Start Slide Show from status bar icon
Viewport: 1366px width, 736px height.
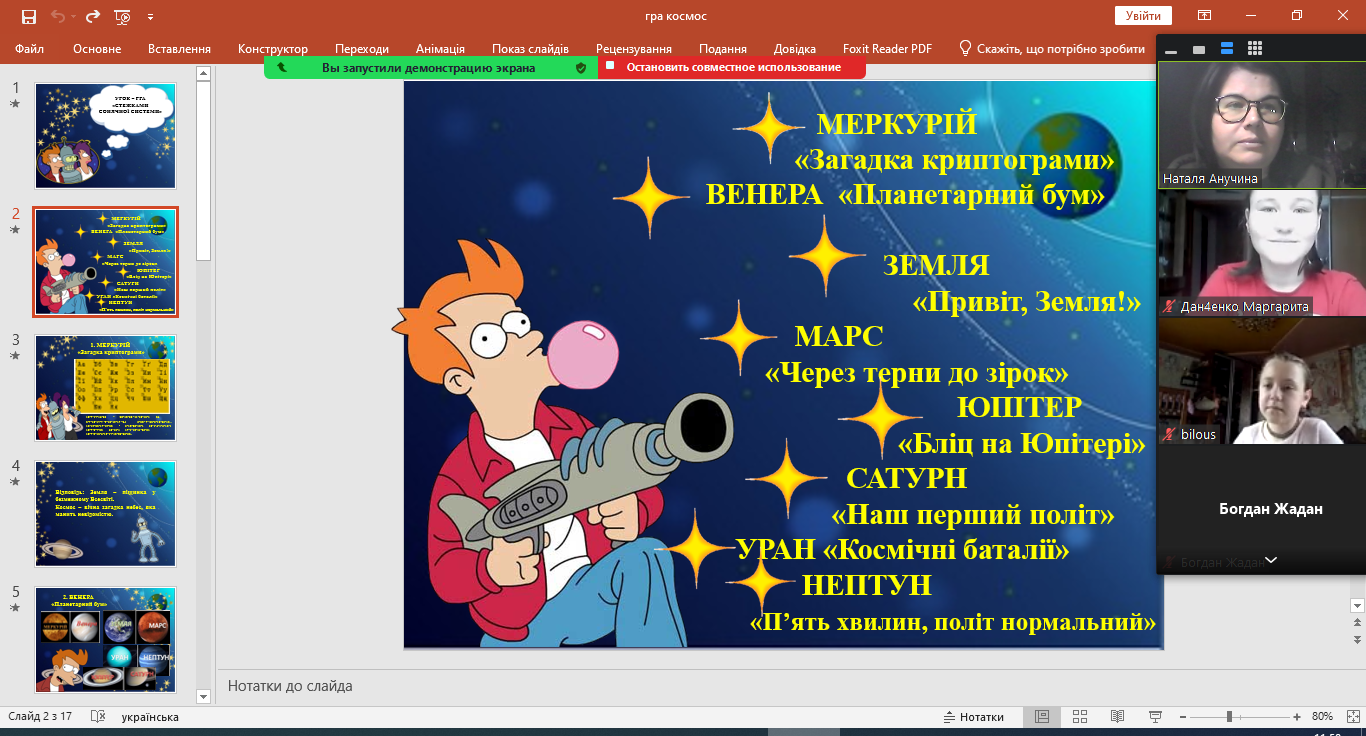[1156, 717]
